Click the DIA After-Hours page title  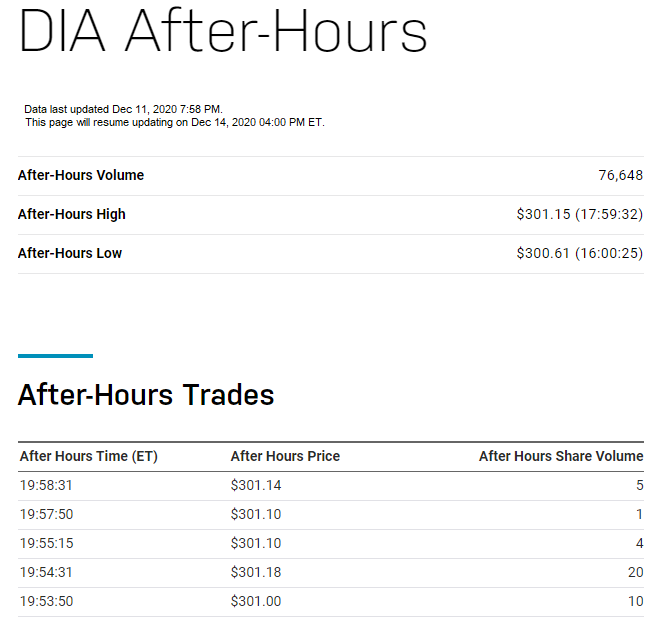click(223, 31)
